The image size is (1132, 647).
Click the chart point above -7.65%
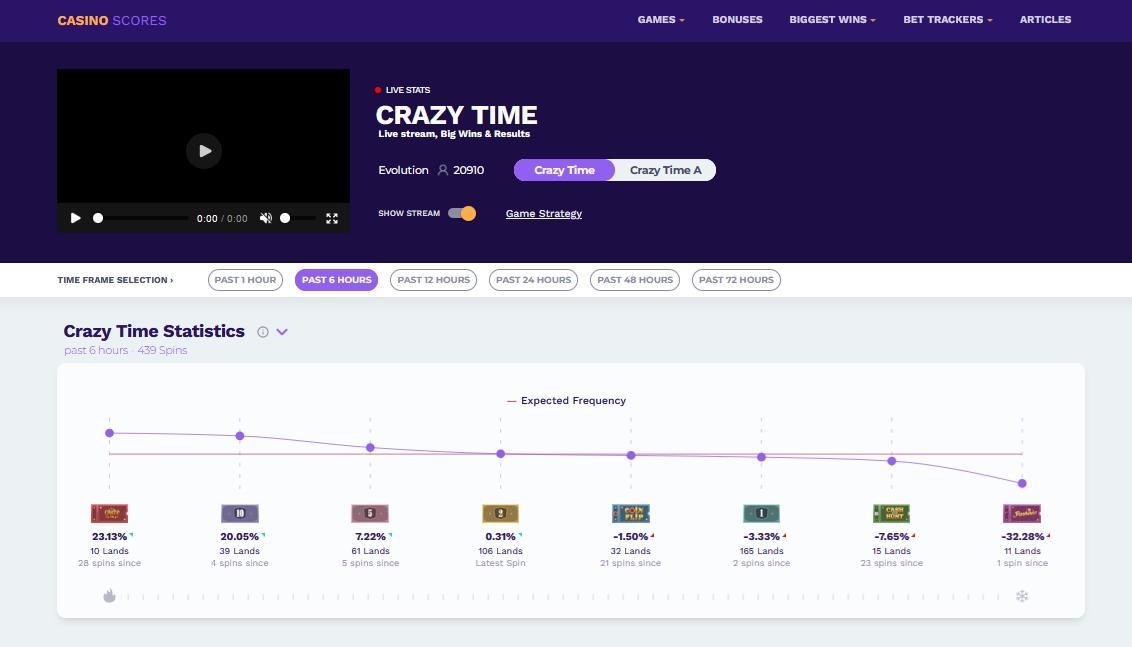[x=892, y=461]
